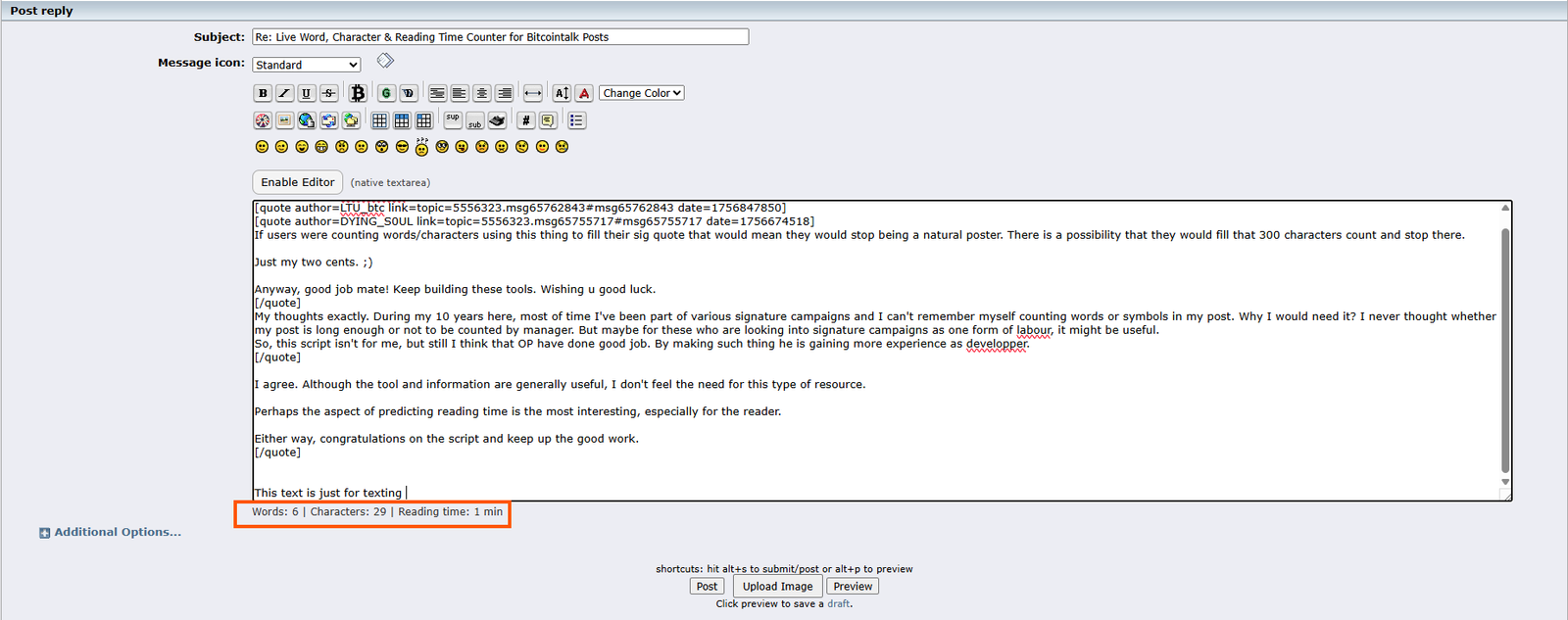
Task: Click the line 'This text is just for texting'
Action: click(328, 493)
